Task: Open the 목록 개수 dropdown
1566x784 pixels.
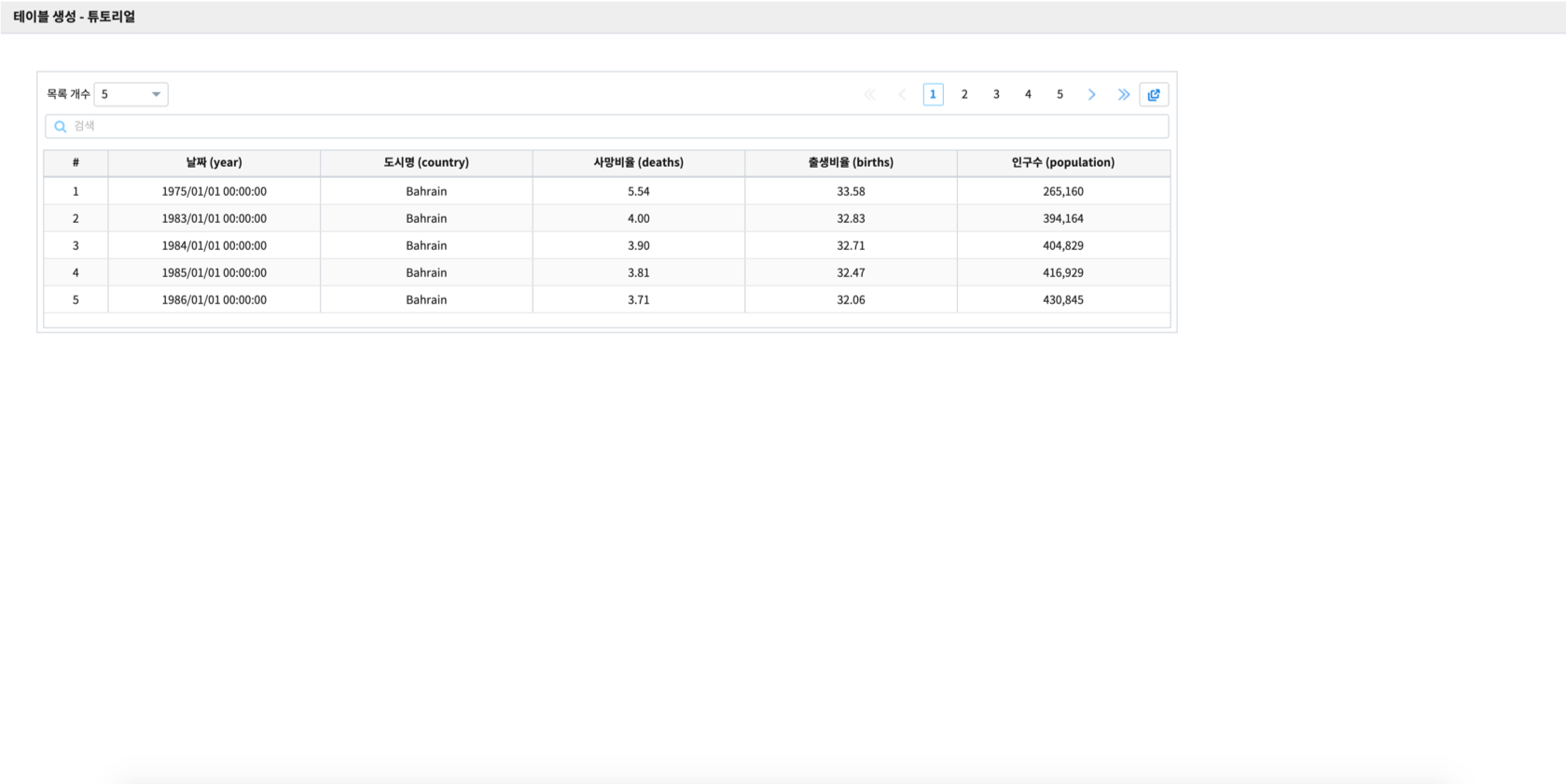Action: [131, 94]
